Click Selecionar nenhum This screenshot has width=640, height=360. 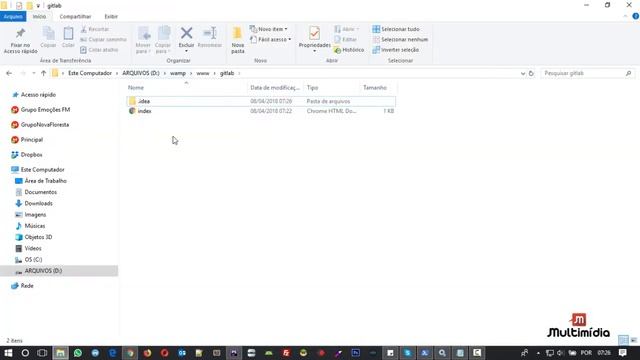[x=400, y=40]
